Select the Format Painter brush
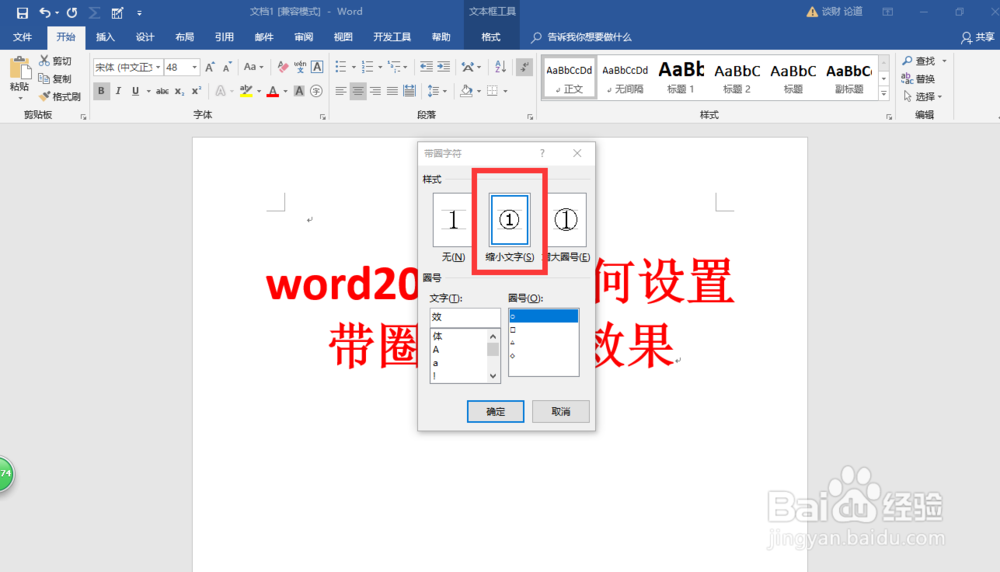The width and height of the screenshot is (1000, 572). 59,96
